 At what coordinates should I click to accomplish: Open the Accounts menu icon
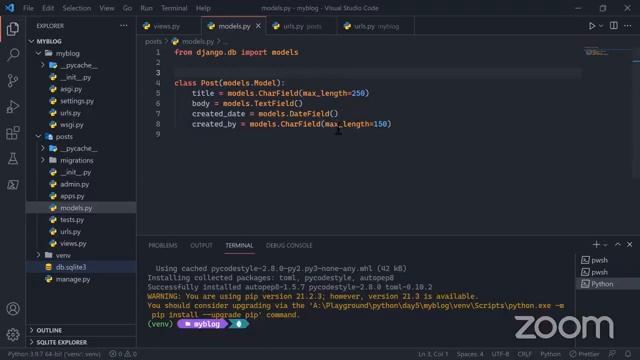point(13,309)
